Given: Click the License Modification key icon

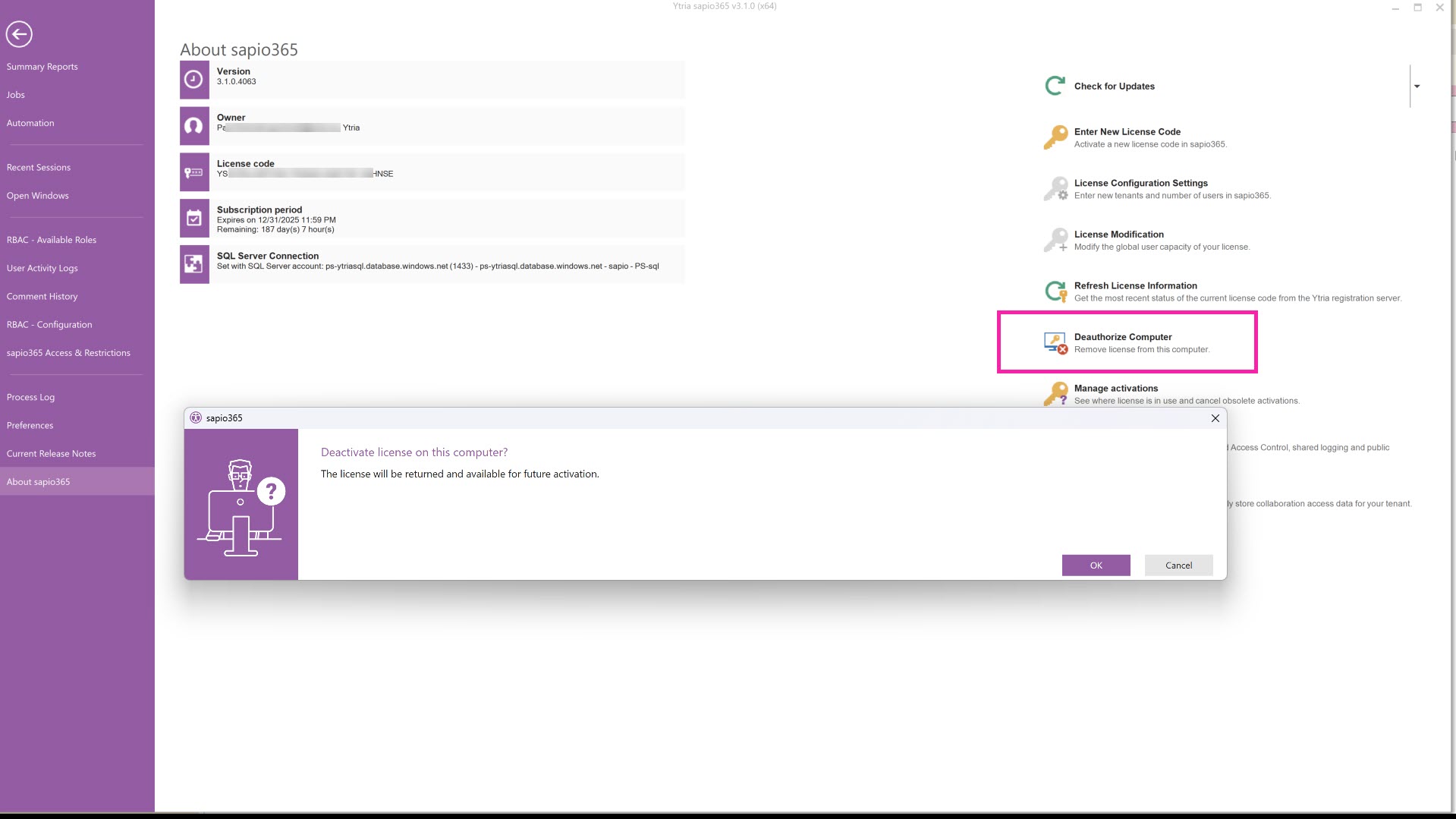Looking at the screenshot, I should (x=1055, y=240).
